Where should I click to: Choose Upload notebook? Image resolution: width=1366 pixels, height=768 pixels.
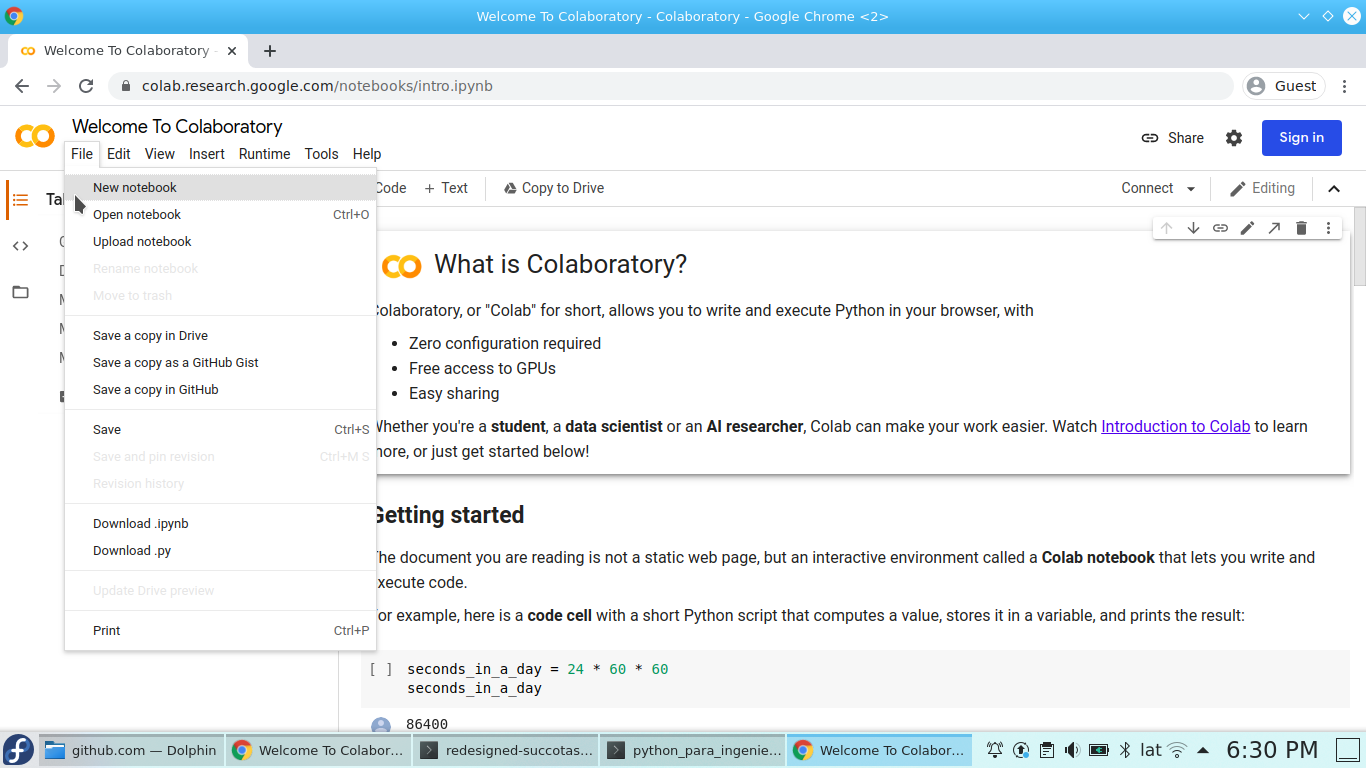tap(220, 241)
